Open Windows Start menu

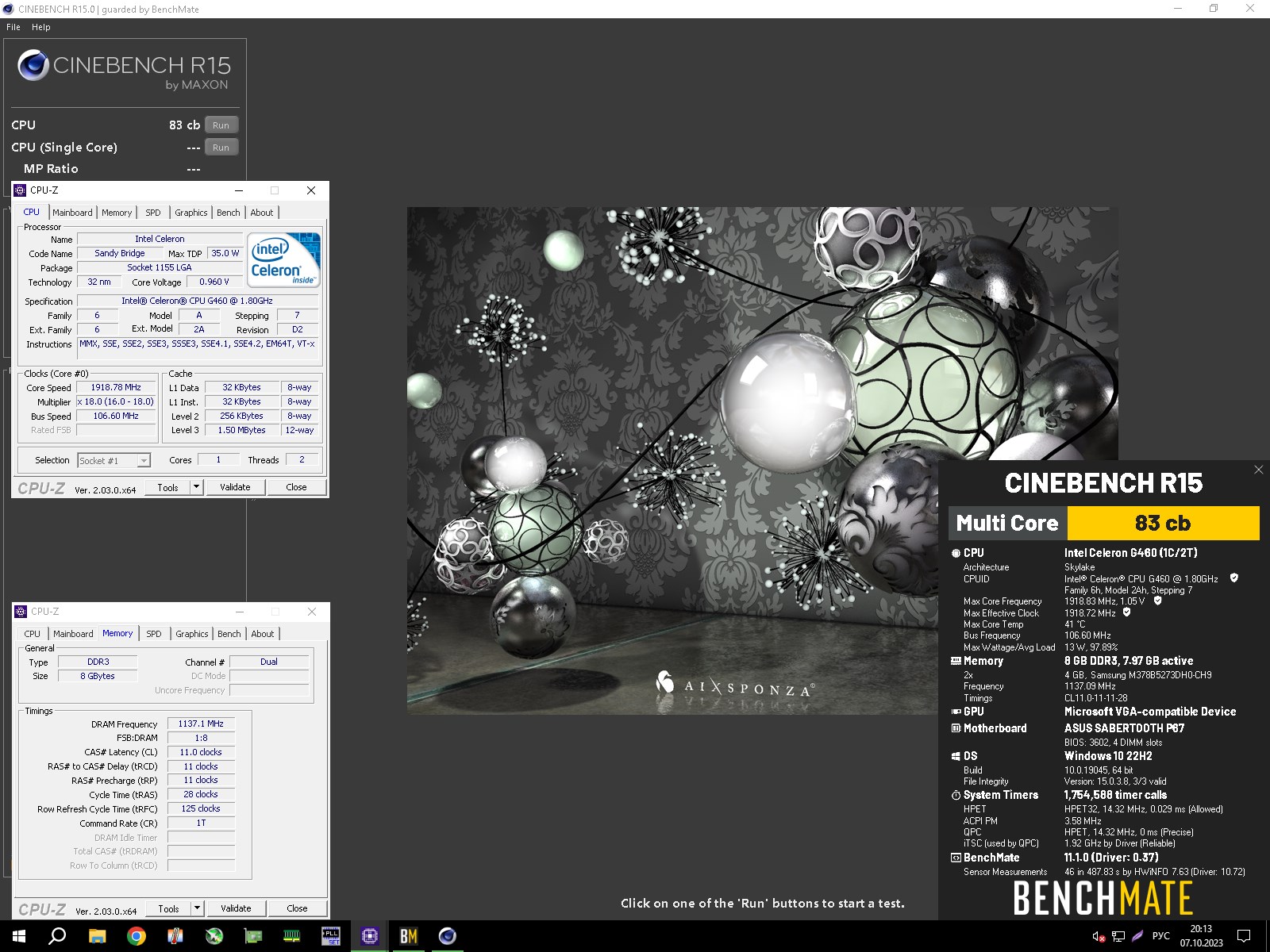click(19, 936)
